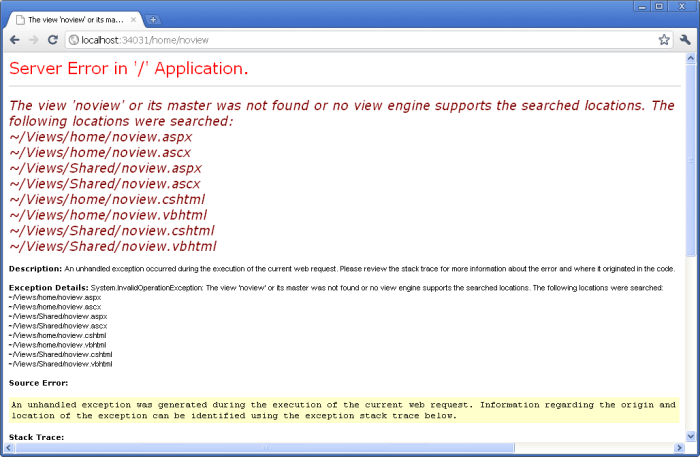Click the globe site info icon
Screen dimensions: 700x457
73,40
